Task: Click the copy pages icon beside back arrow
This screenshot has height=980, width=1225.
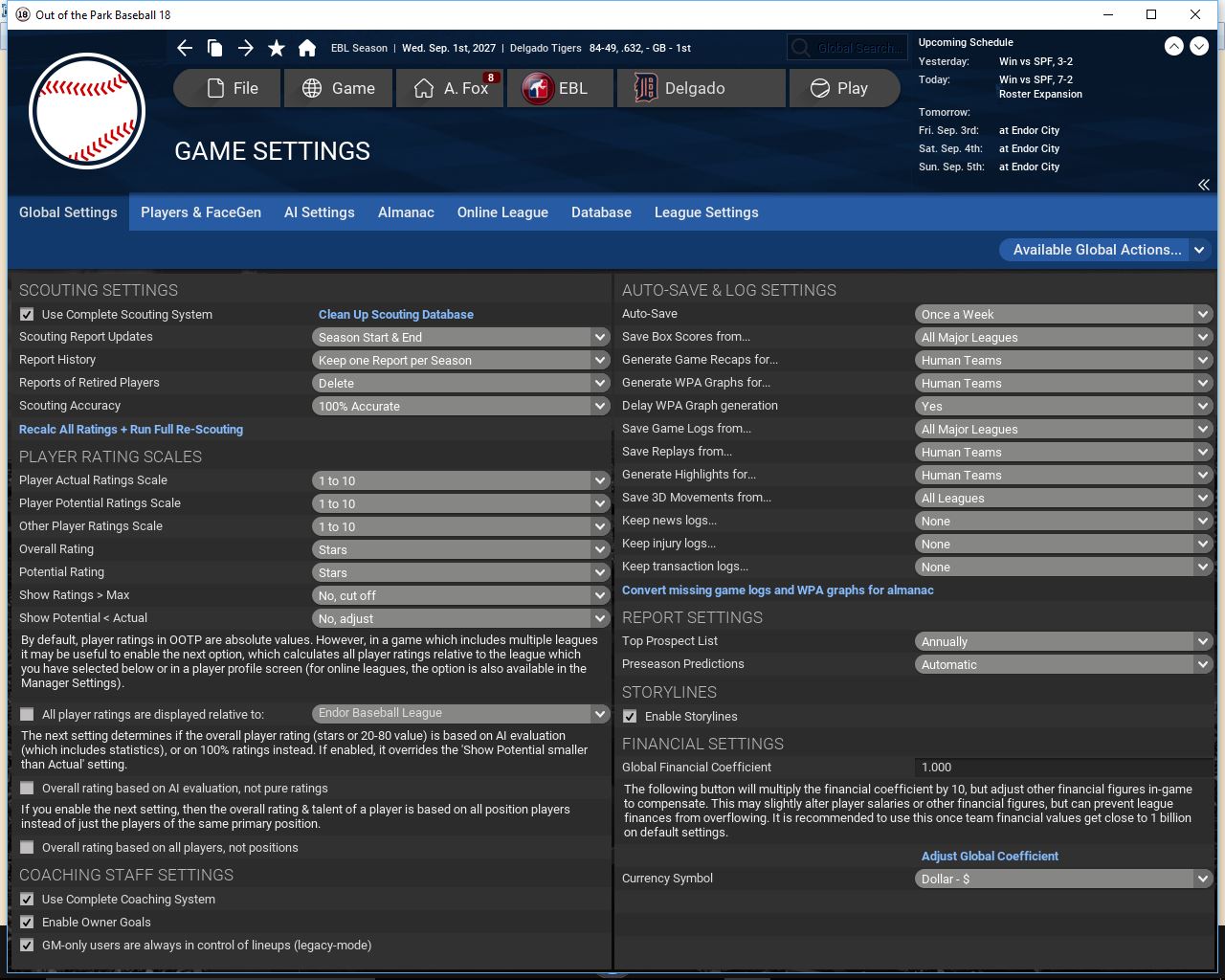Action: point(215,48)
